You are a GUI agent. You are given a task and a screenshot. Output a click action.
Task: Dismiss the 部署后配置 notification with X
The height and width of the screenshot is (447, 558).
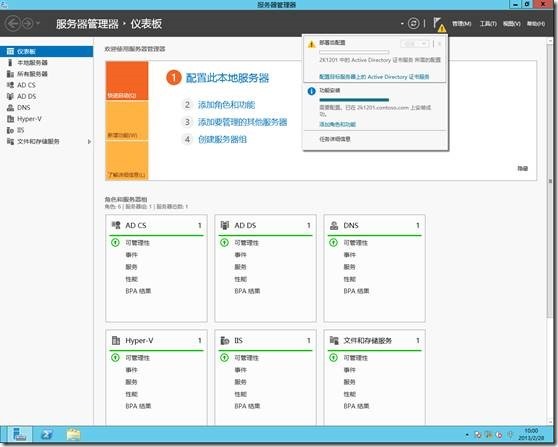440,44
